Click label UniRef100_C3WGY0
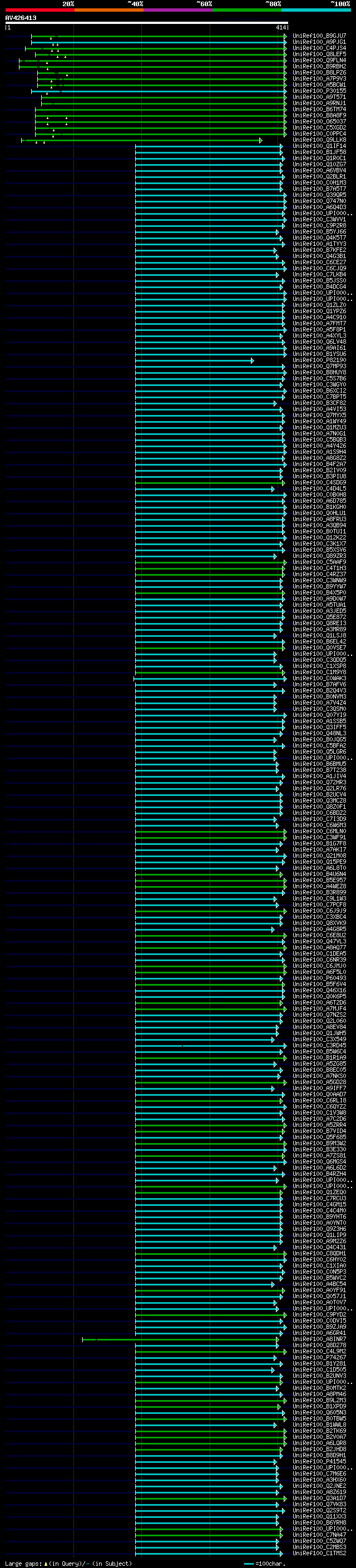This screenshot has height=1568, width=356. click(x=319, y=385)
